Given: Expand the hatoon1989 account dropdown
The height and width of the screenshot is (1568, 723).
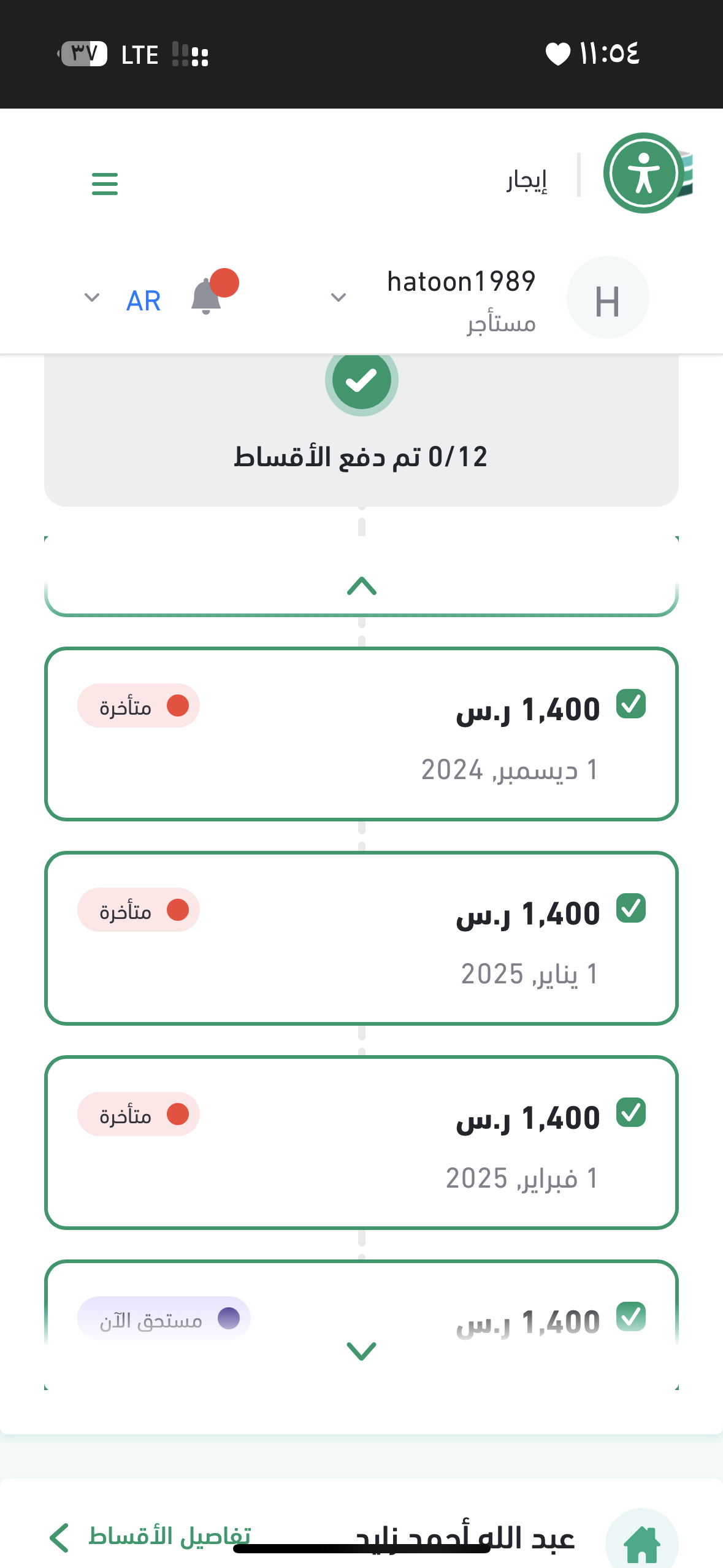Looking at the screenshot, I should click(x=339, y=298).
